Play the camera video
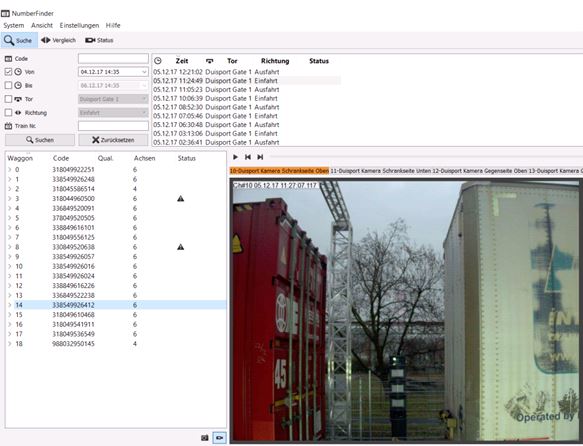583x446 pixels. pos(235,157)
